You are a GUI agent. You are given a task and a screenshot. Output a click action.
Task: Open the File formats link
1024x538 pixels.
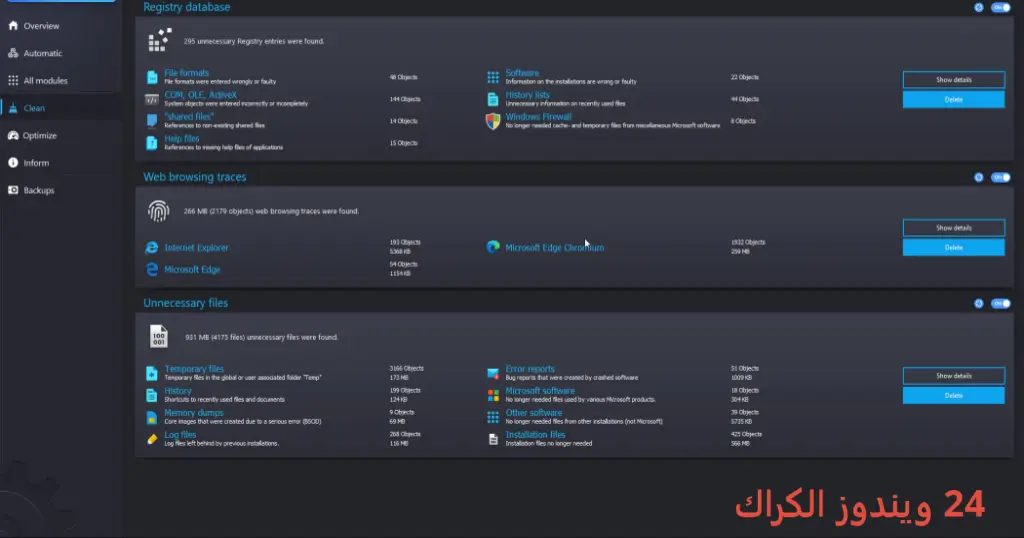(187, 72)
